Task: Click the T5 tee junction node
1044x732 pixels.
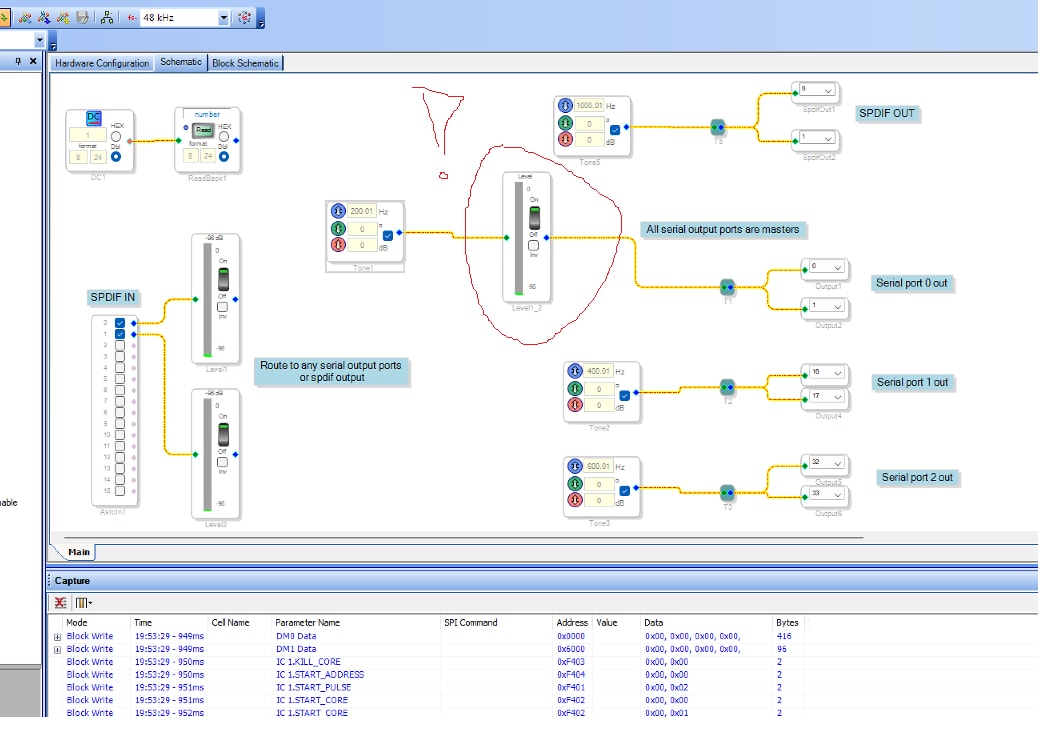Action: tap(717, 127)
